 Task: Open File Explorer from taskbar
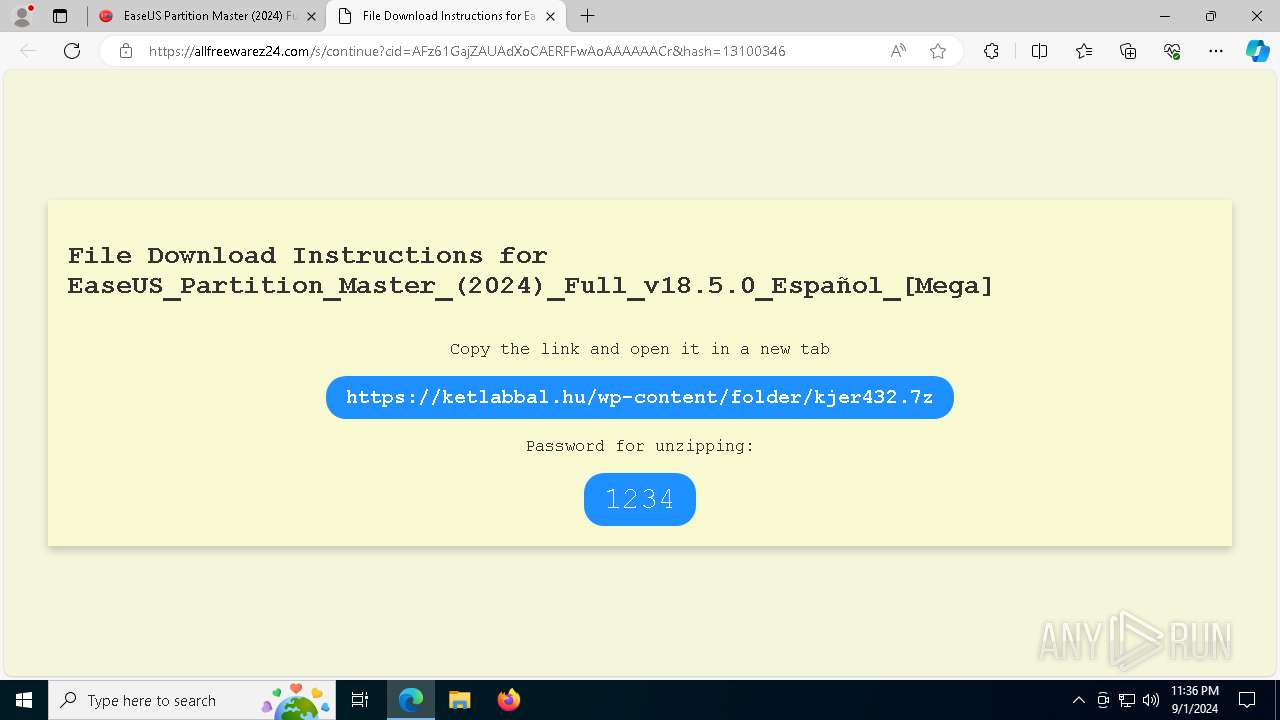(459, 700)
